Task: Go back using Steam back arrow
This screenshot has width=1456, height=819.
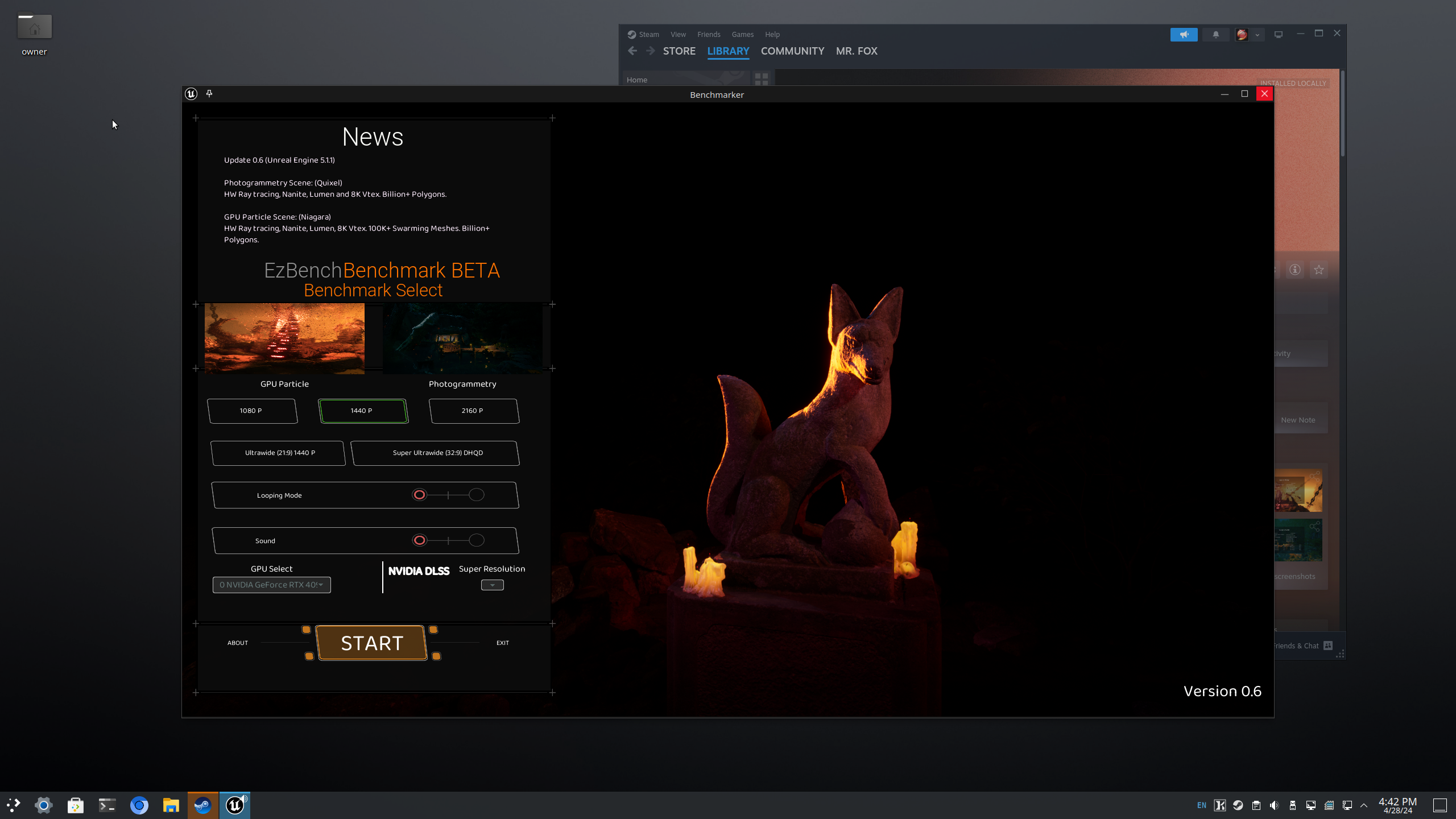Action: tap(632, 51)
